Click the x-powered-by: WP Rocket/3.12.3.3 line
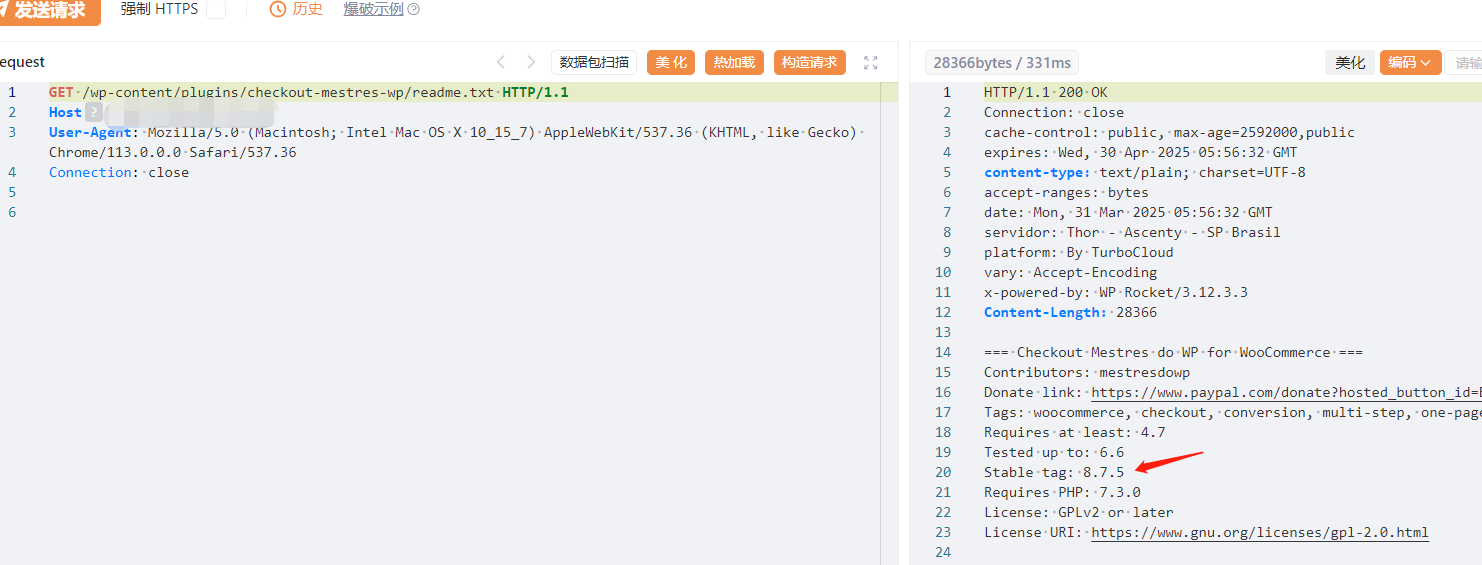The width and height of the screenshot is (1482, 565). coord(1116,292)
